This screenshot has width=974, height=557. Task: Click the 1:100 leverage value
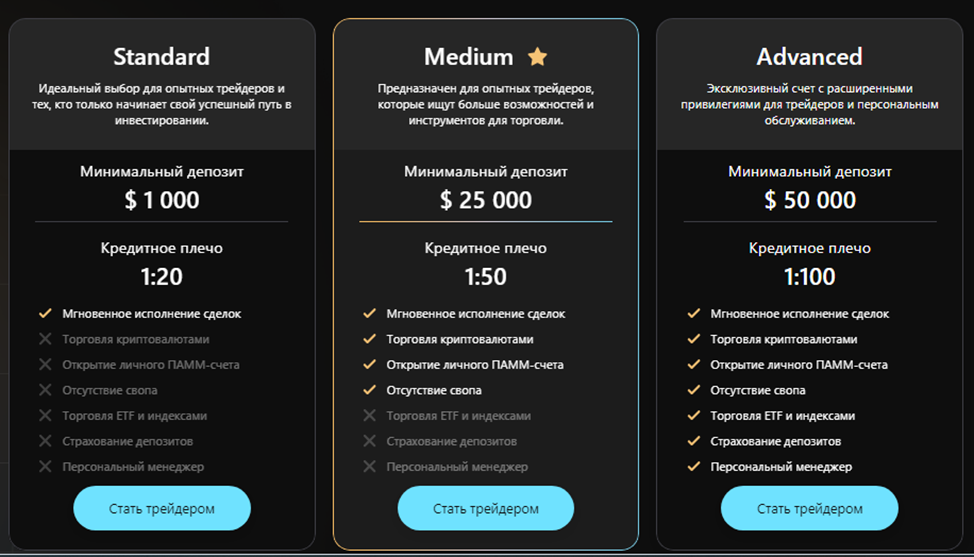pyautogui.click(x=809, y=275)
